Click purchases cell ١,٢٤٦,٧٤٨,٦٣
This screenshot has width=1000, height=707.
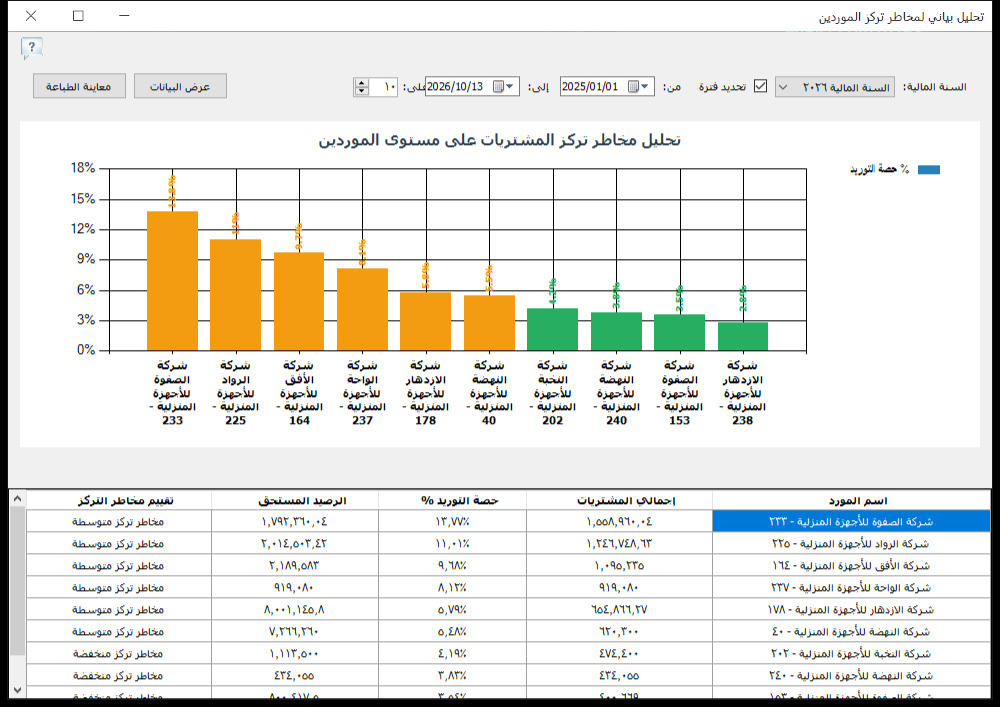coord(619,544)
